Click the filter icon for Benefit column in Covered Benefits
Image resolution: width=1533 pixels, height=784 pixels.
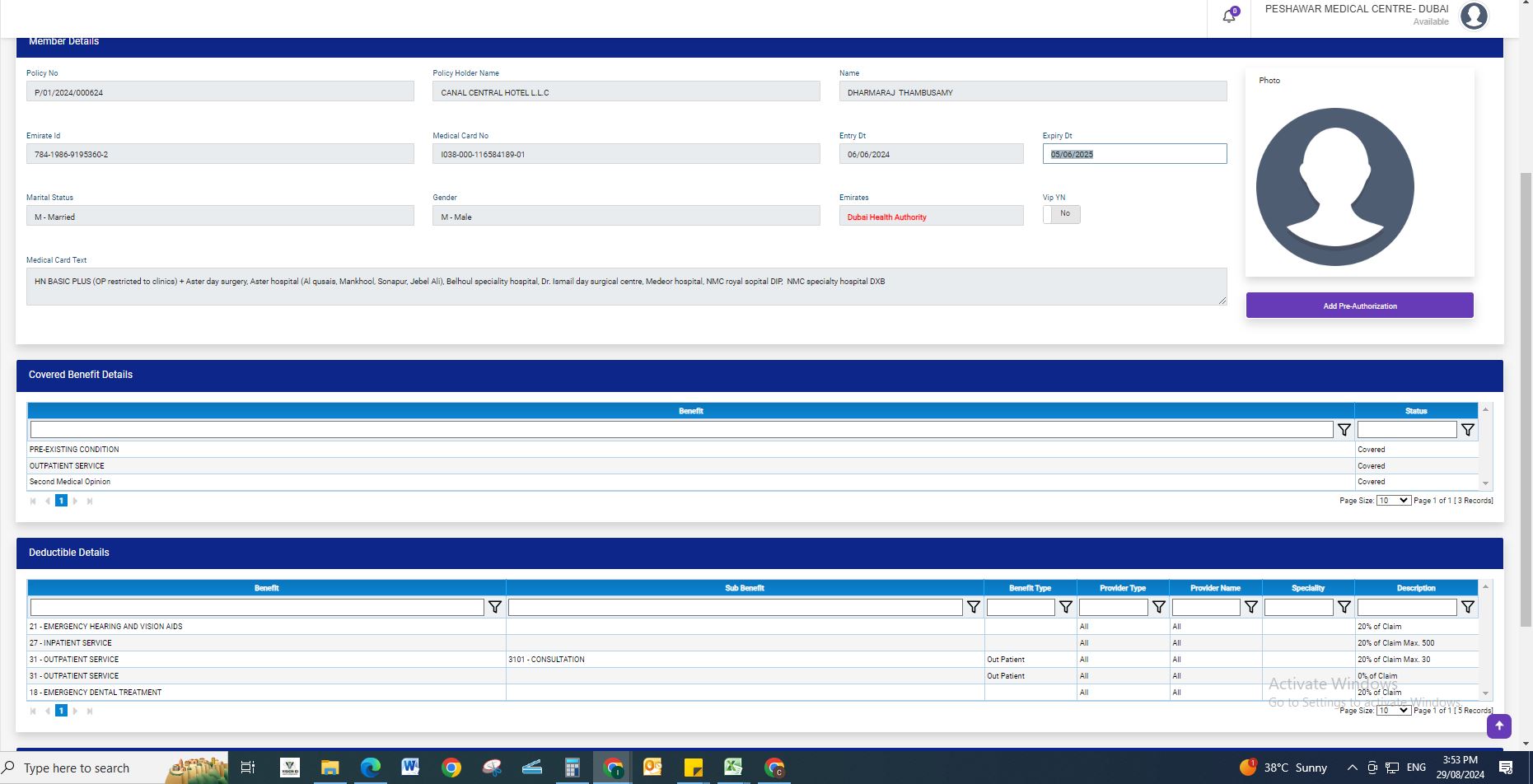coord(1344,430)
